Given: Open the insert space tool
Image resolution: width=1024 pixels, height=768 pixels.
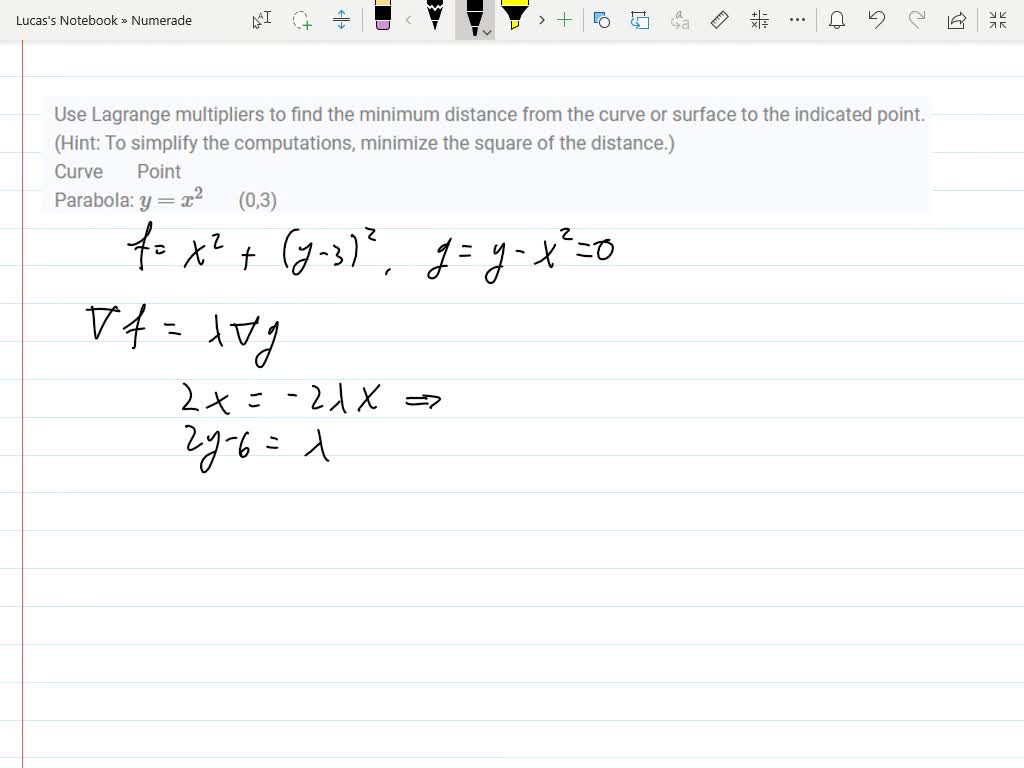Looking at the screenshot, I should pos(340,20).
